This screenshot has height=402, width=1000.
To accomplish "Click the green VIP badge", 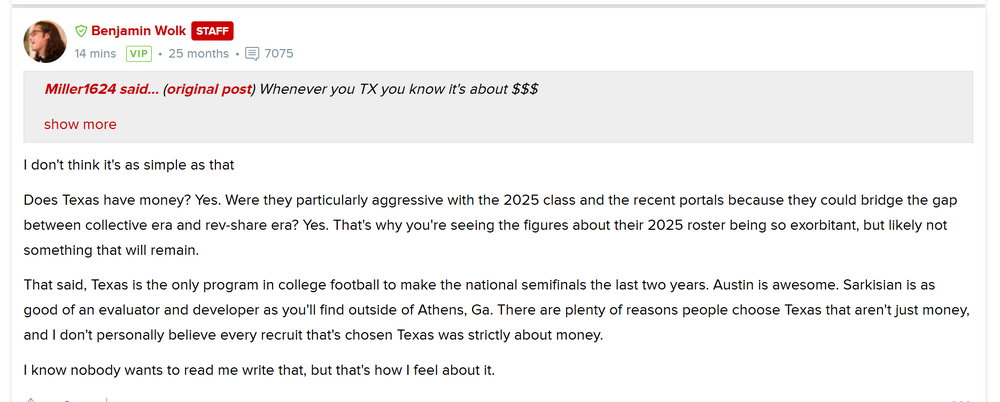I will coord(138,54).
